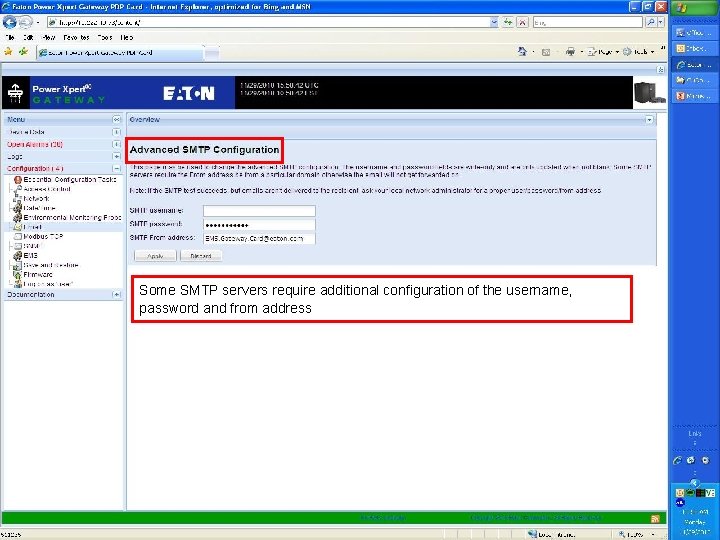Screen dimensions: 720x540
Task: Click the Discard button
Action: 201,256
